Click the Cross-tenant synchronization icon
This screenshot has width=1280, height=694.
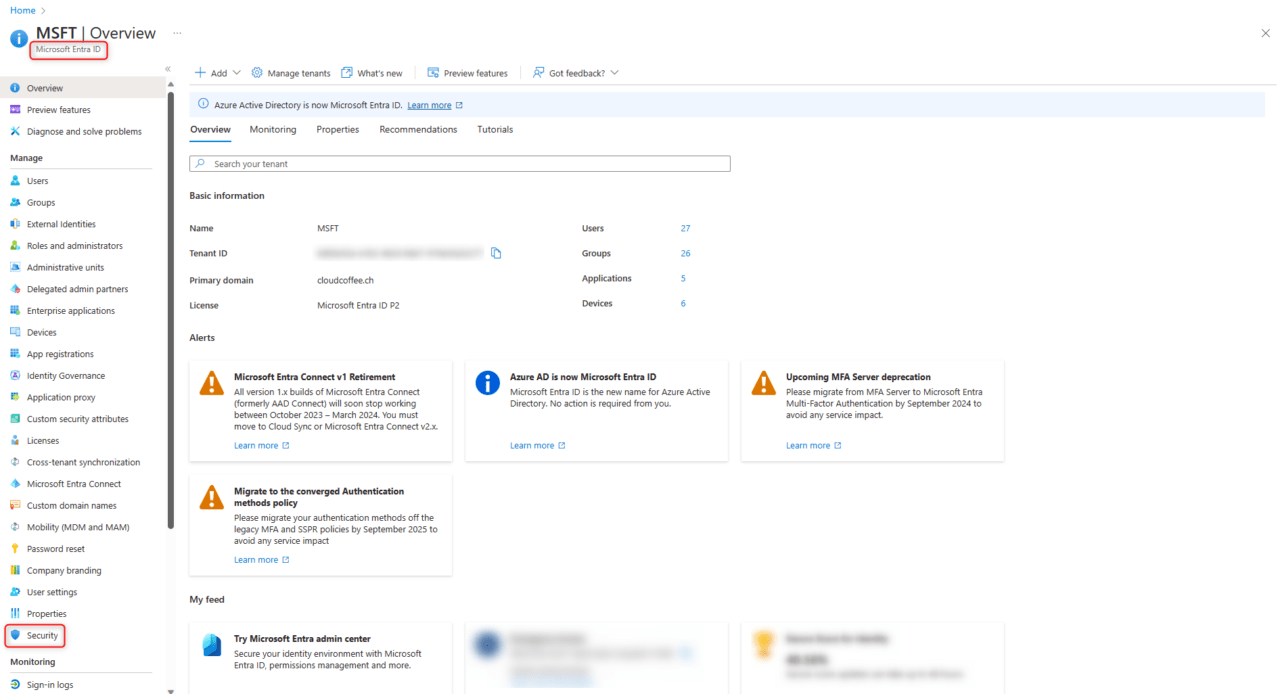[16, 462]
